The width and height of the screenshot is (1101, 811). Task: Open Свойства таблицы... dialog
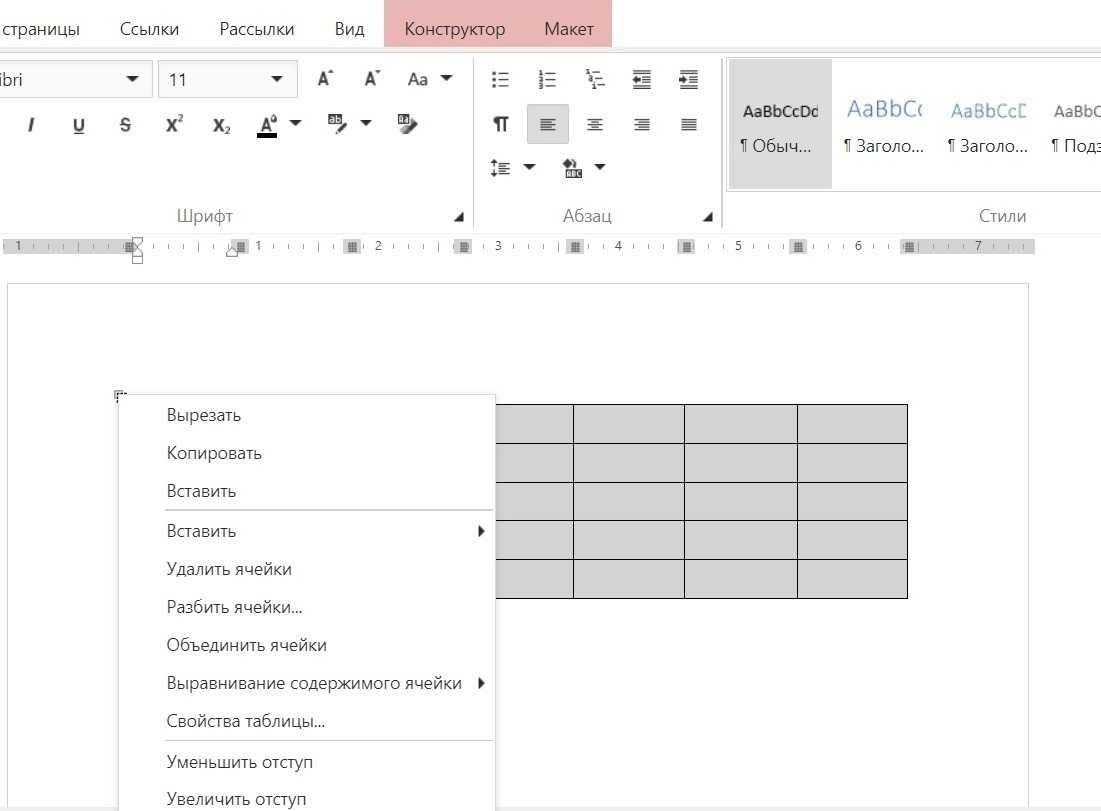tap(246, 721)
